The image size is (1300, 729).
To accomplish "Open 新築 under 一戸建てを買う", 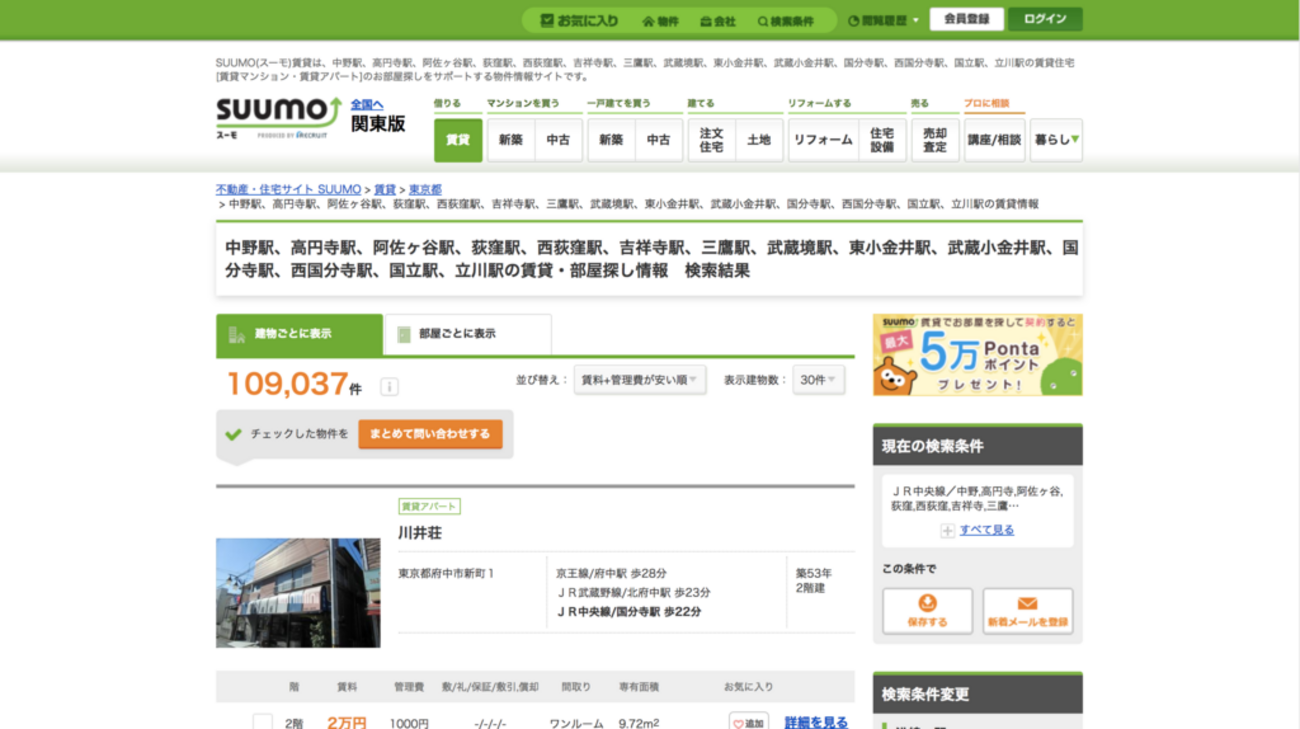I will 611,140.
